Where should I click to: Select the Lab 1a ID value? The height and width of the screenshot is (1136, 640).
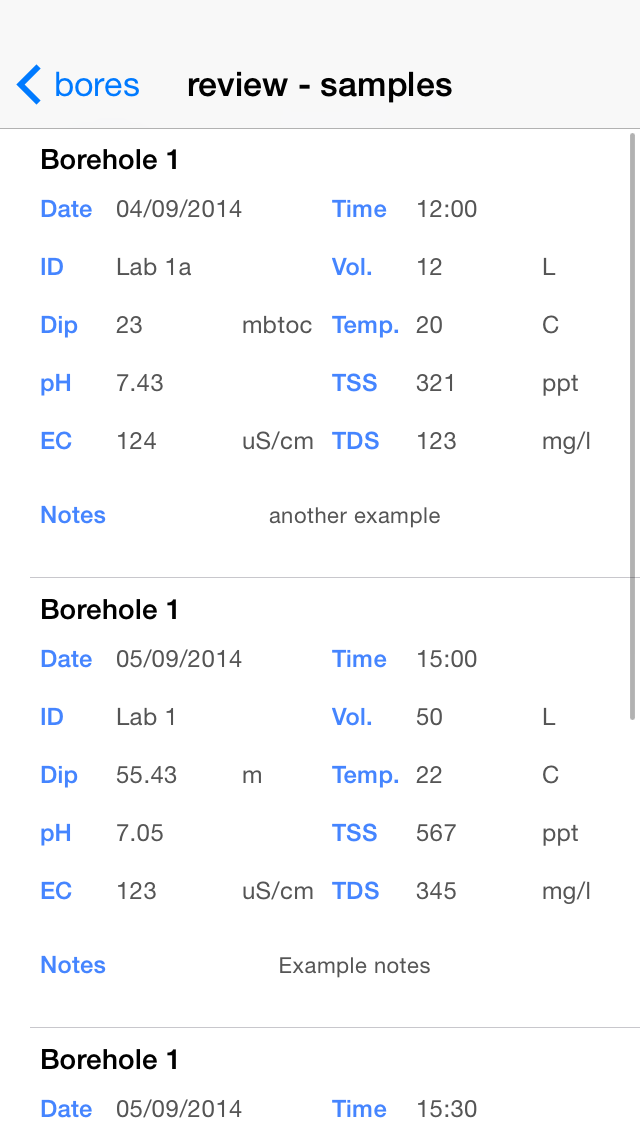pyautogui.click(x=154, y=267)
